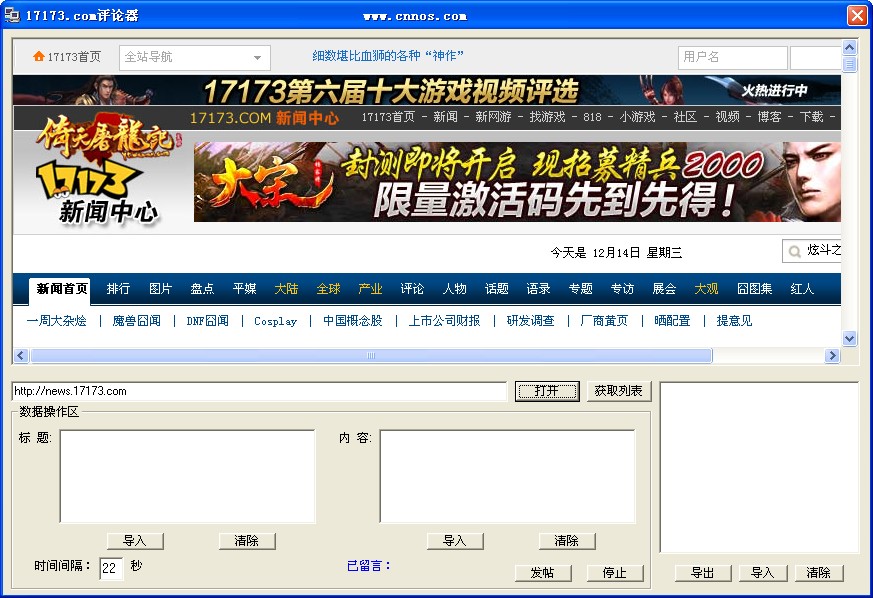
Task: Open the 中国概念股 link
Action: (352, 321)
